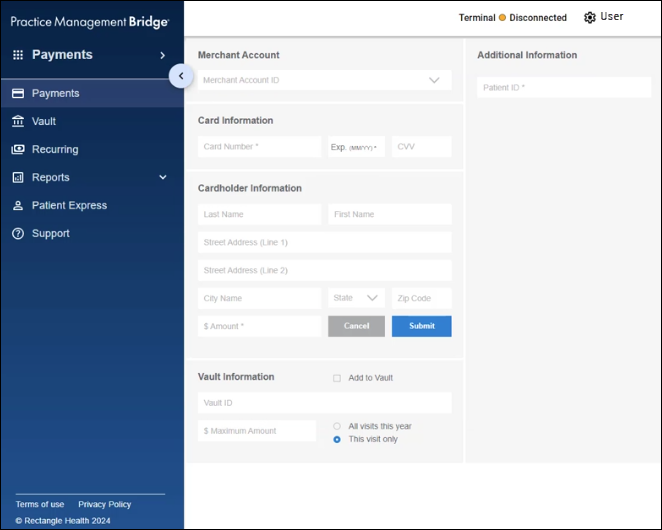This screenshot has height=530, width=662.
Task: Select All visits this year option
Action: 337,426
